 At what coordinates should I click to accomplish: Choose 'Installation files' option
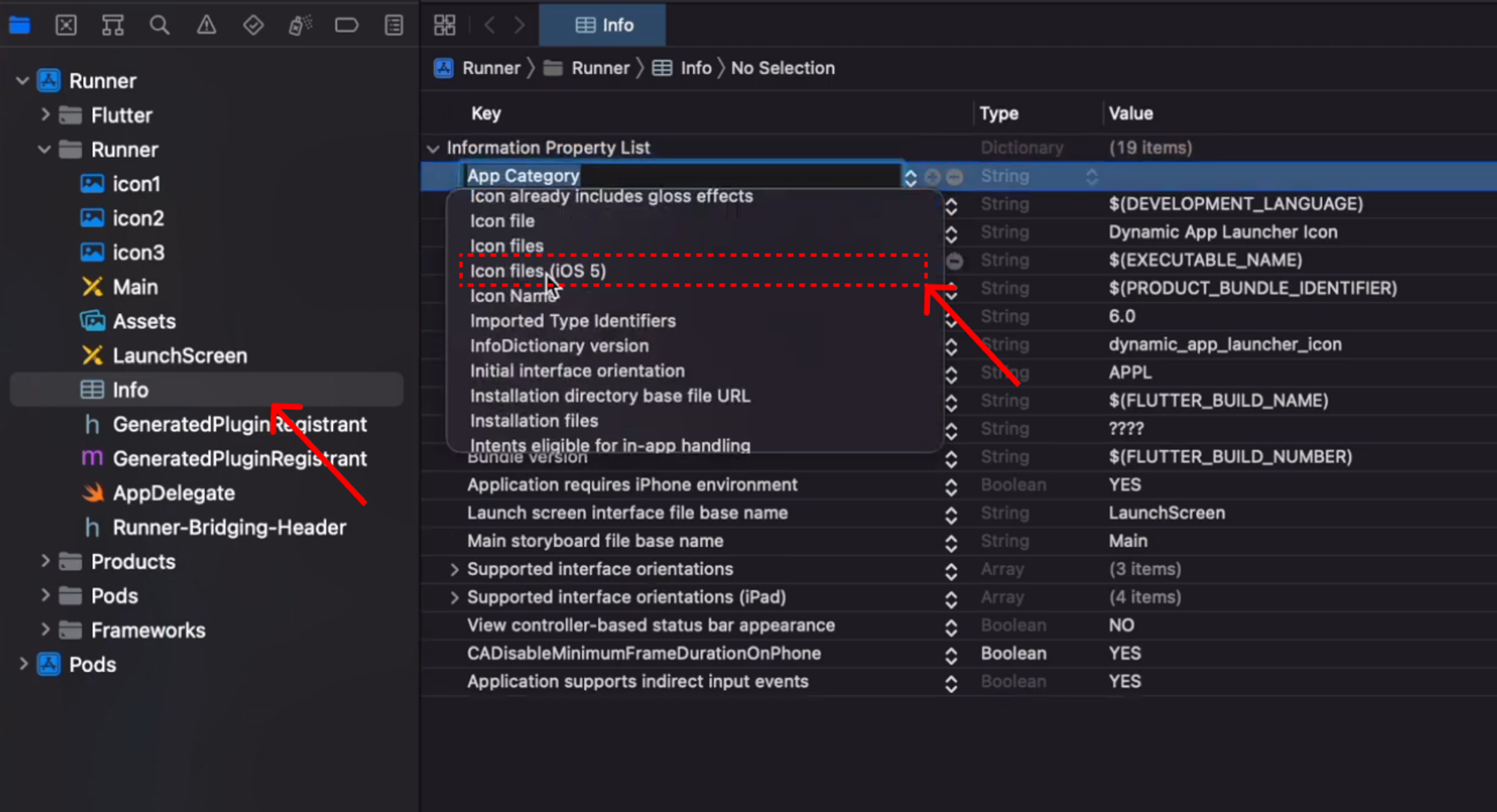click(534, 421)
